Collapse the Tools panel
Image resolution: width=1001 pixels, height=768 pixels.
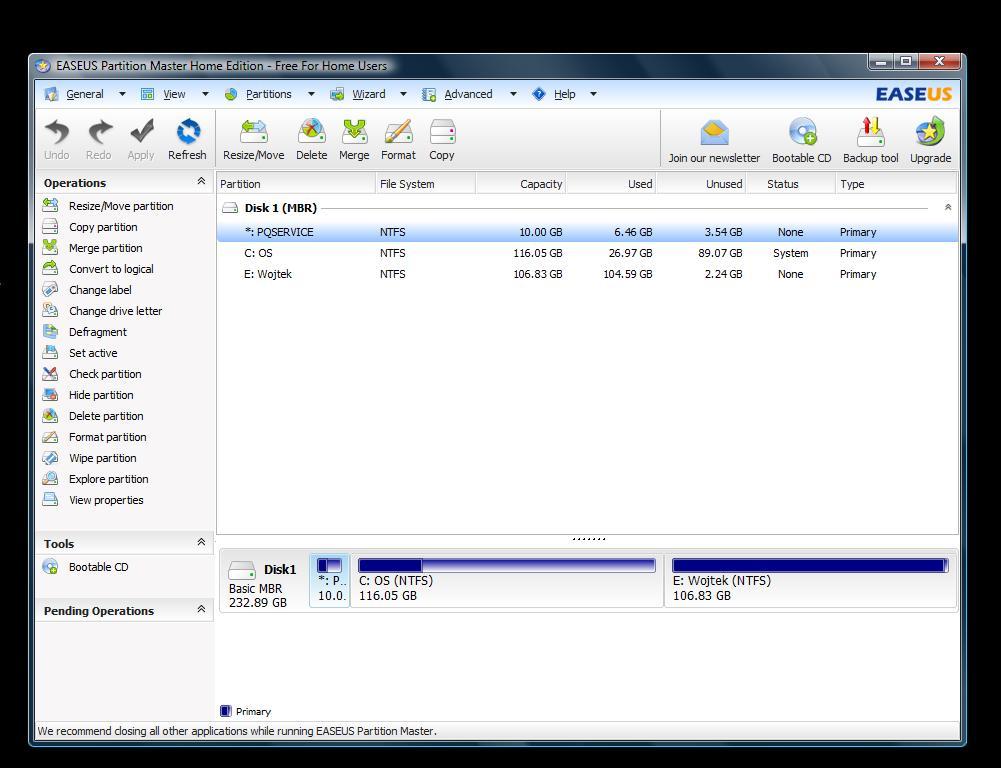pos(201,543)
